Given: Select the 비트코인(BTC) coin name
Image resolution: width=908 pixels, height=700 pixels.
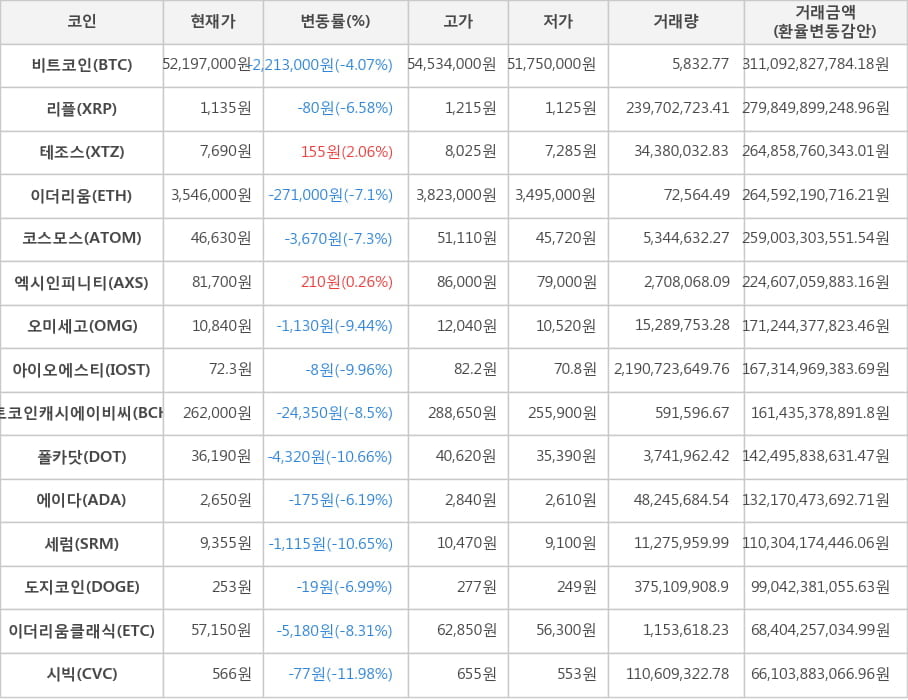Looking at the screenshot, I should click(x=82, y=64).
